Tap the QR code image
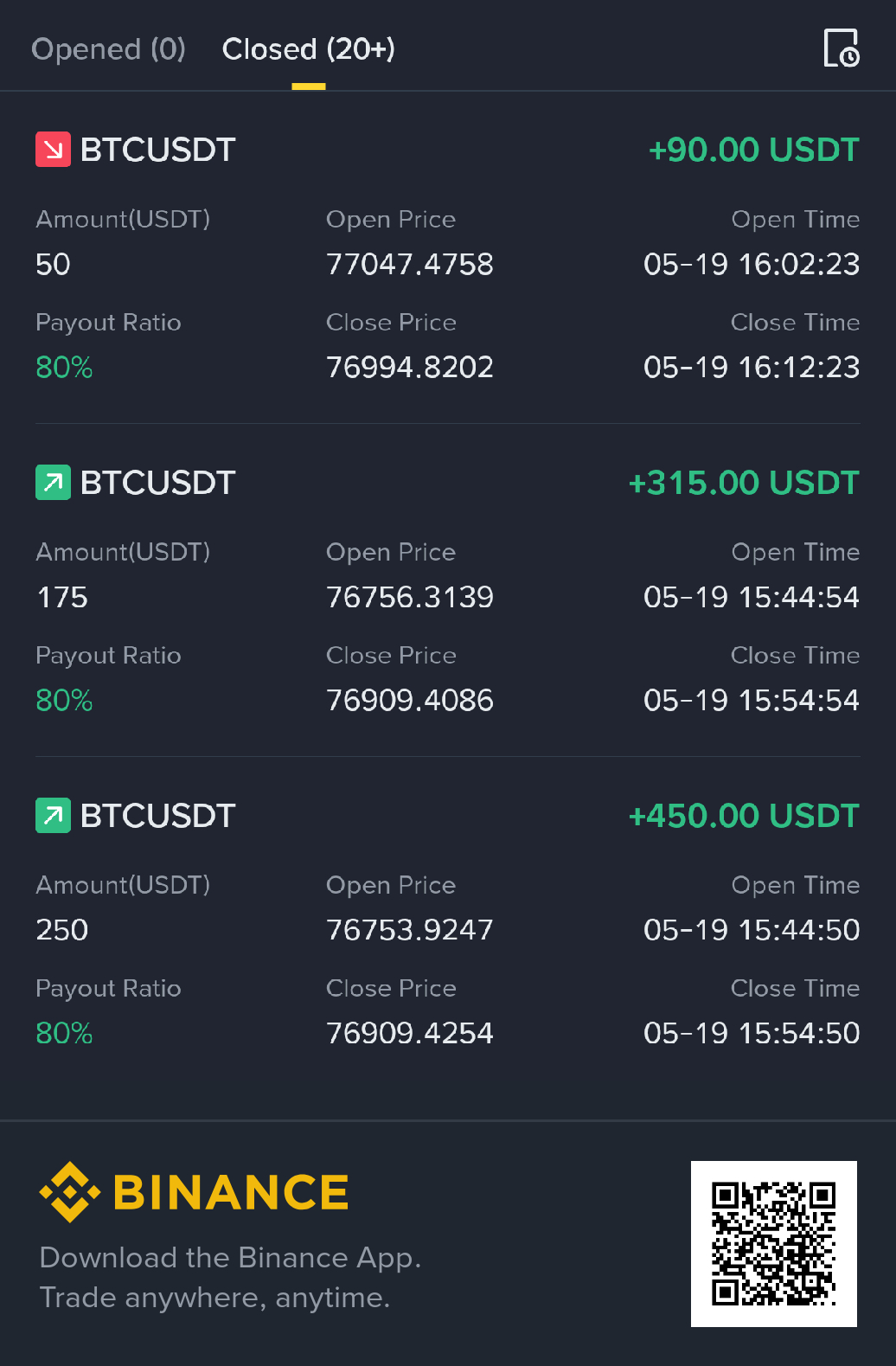This screenshot has width=896, height=1366. pyautogui.click(x=774, y=1244)
